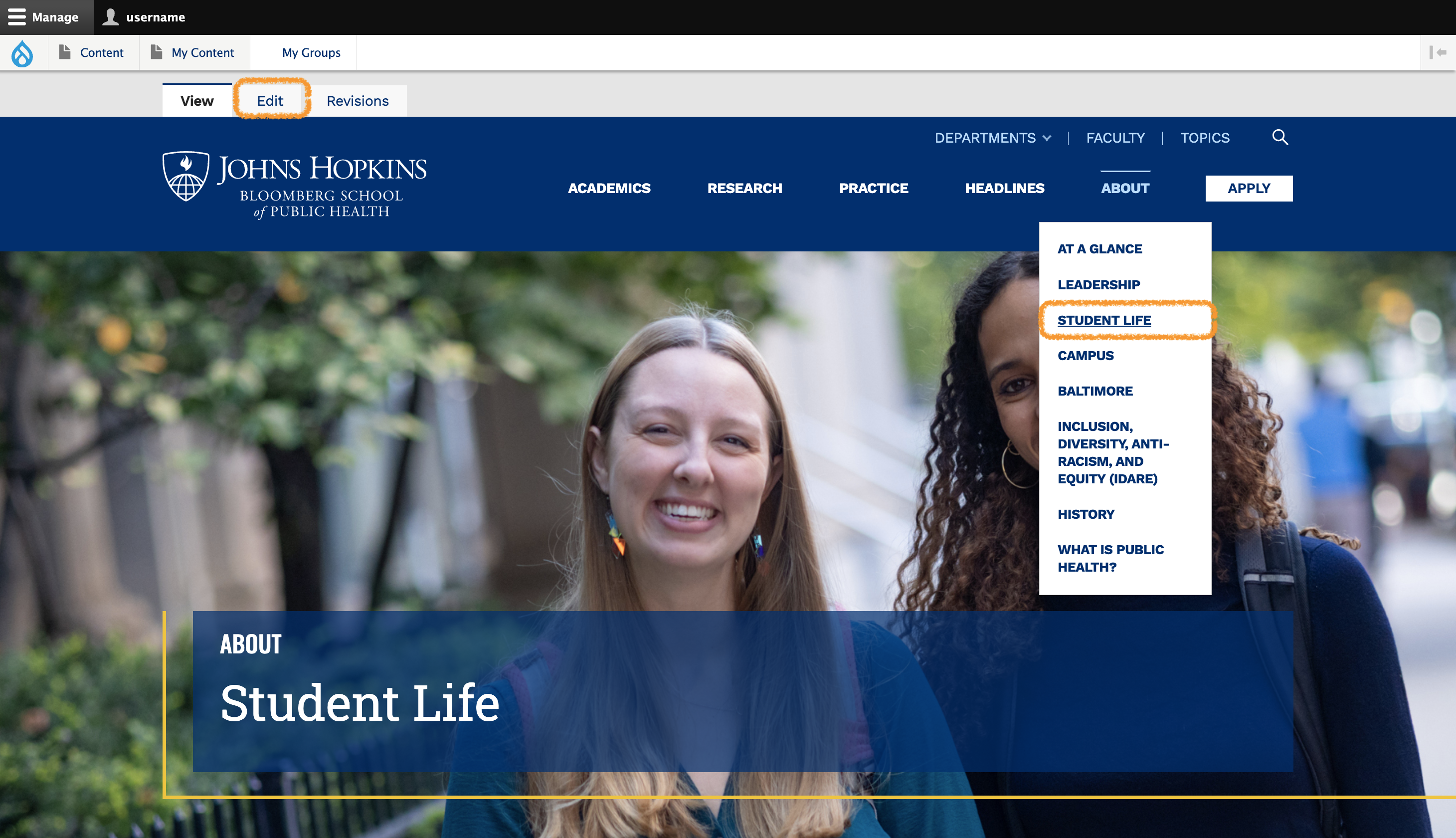Open Content in admin toolbar

pos(94,52)
